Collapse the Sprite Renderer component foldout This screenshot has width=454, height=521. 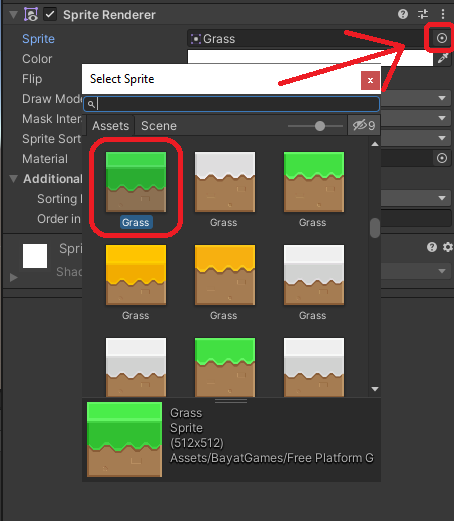pos(13,15)
